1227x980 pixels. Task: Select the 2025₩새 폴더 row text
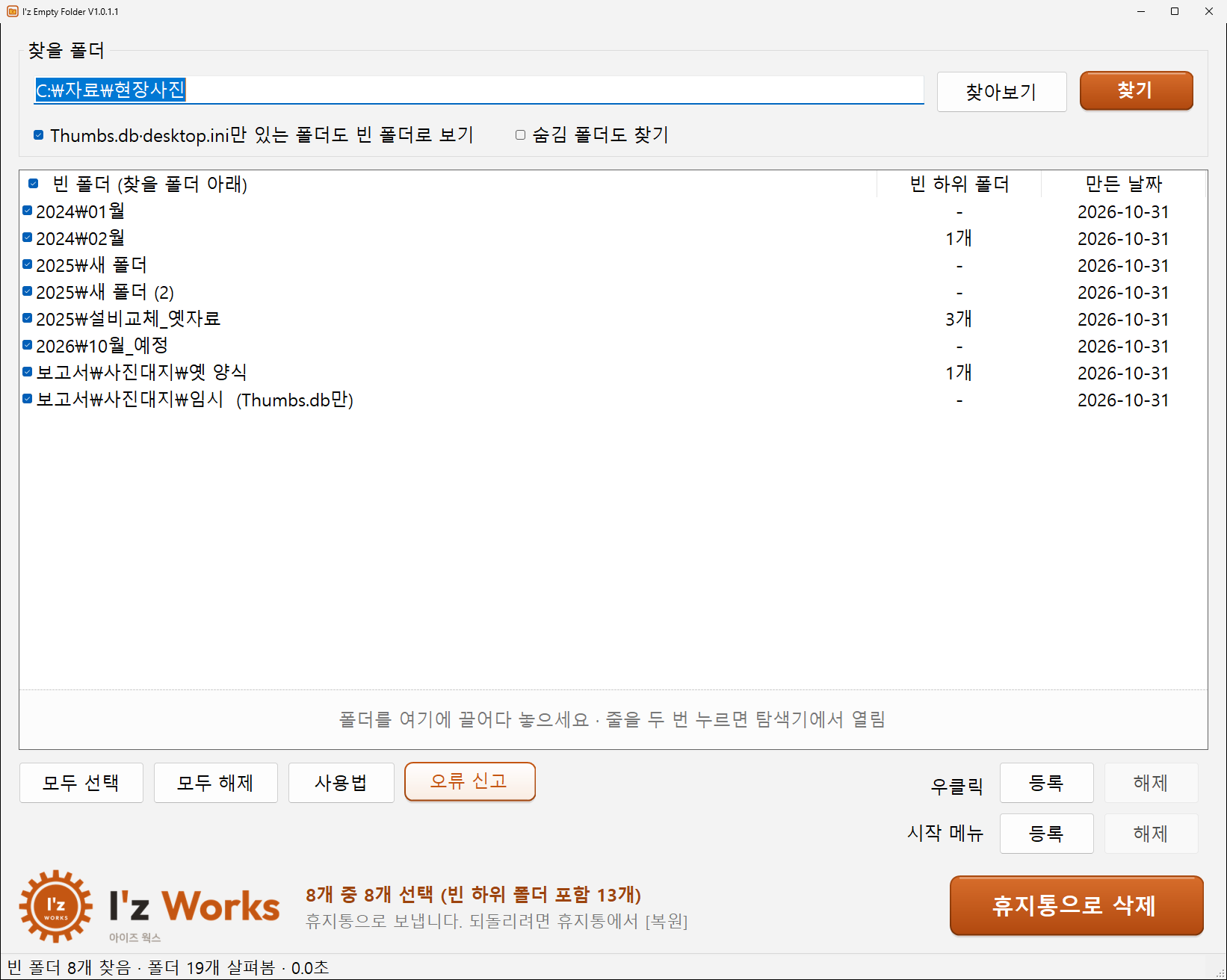pos(91,265)
